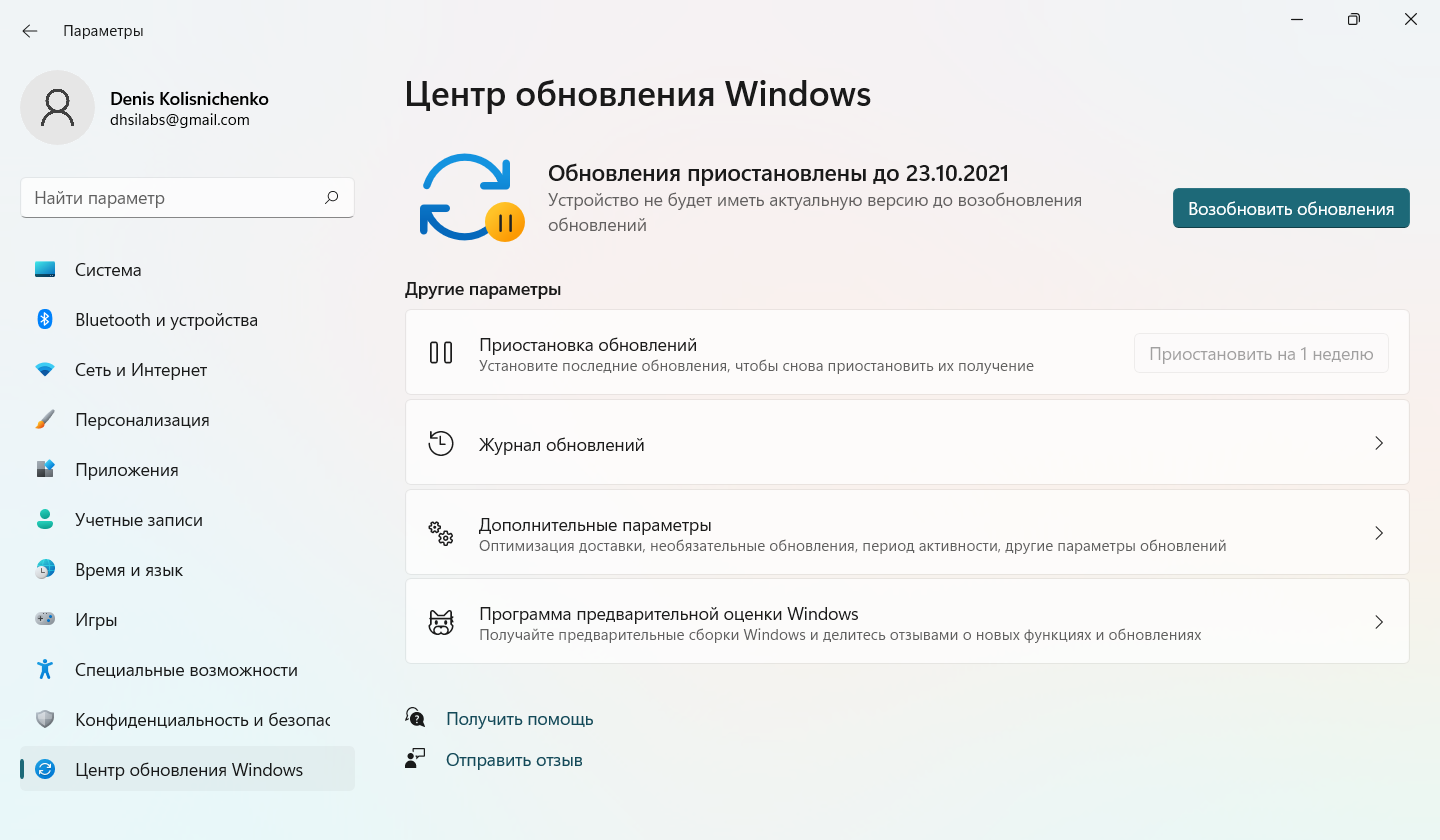
Task: Click the Bluetooth icon in the sidebar
Action: [45, 320]
